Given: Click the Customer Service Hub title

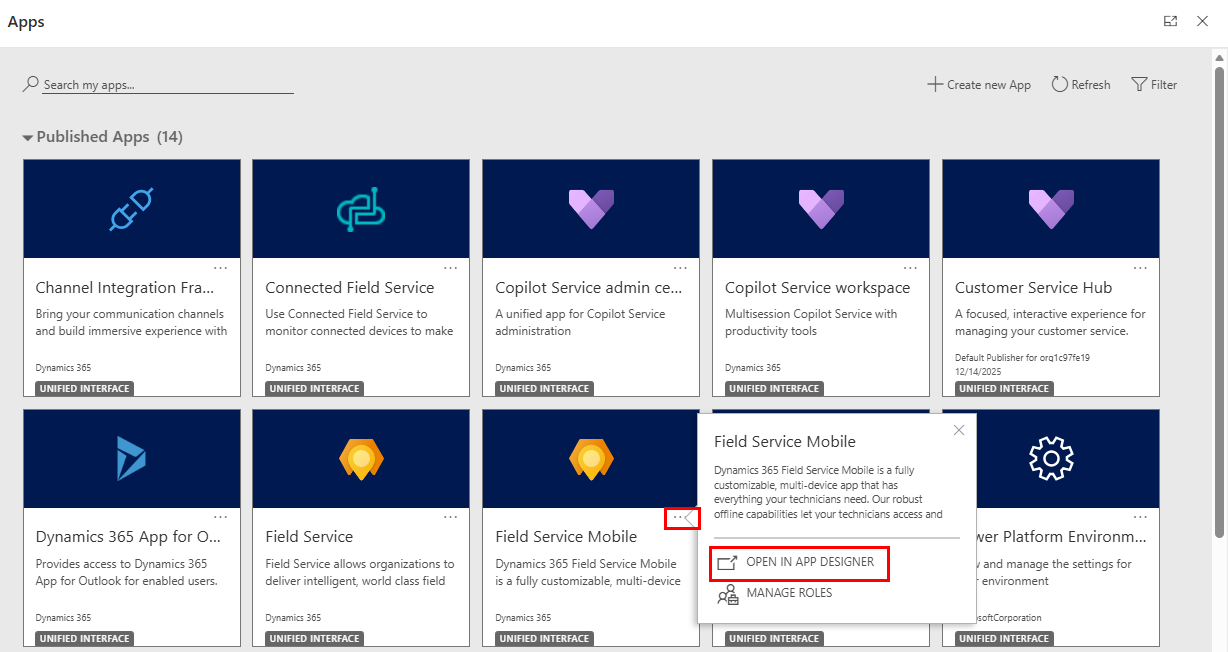Looking at the screenshot, I should [x=1033, y=288].
